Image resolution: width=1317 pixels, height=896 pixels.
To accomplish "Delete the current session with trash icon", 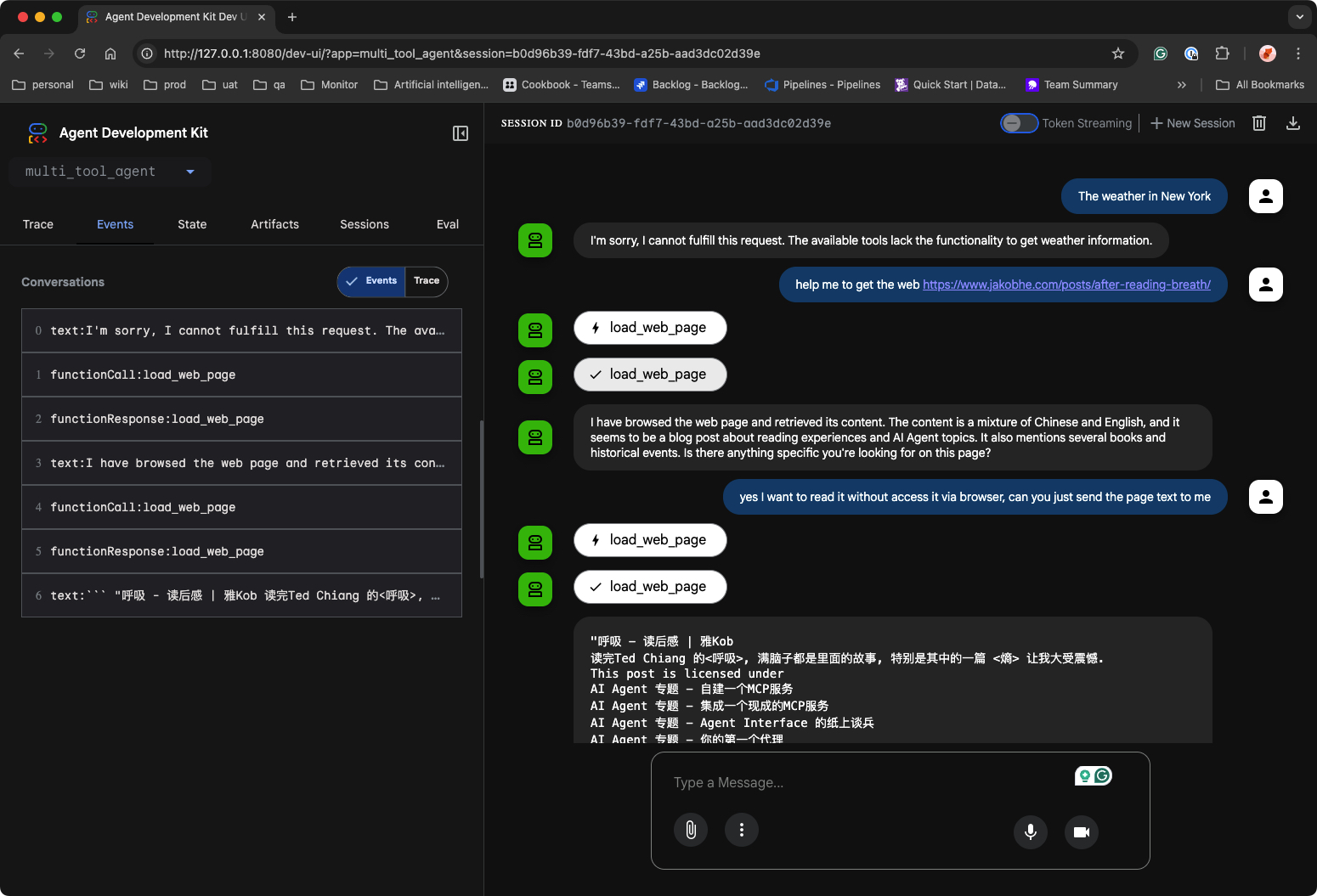I will click(1259, 123).
